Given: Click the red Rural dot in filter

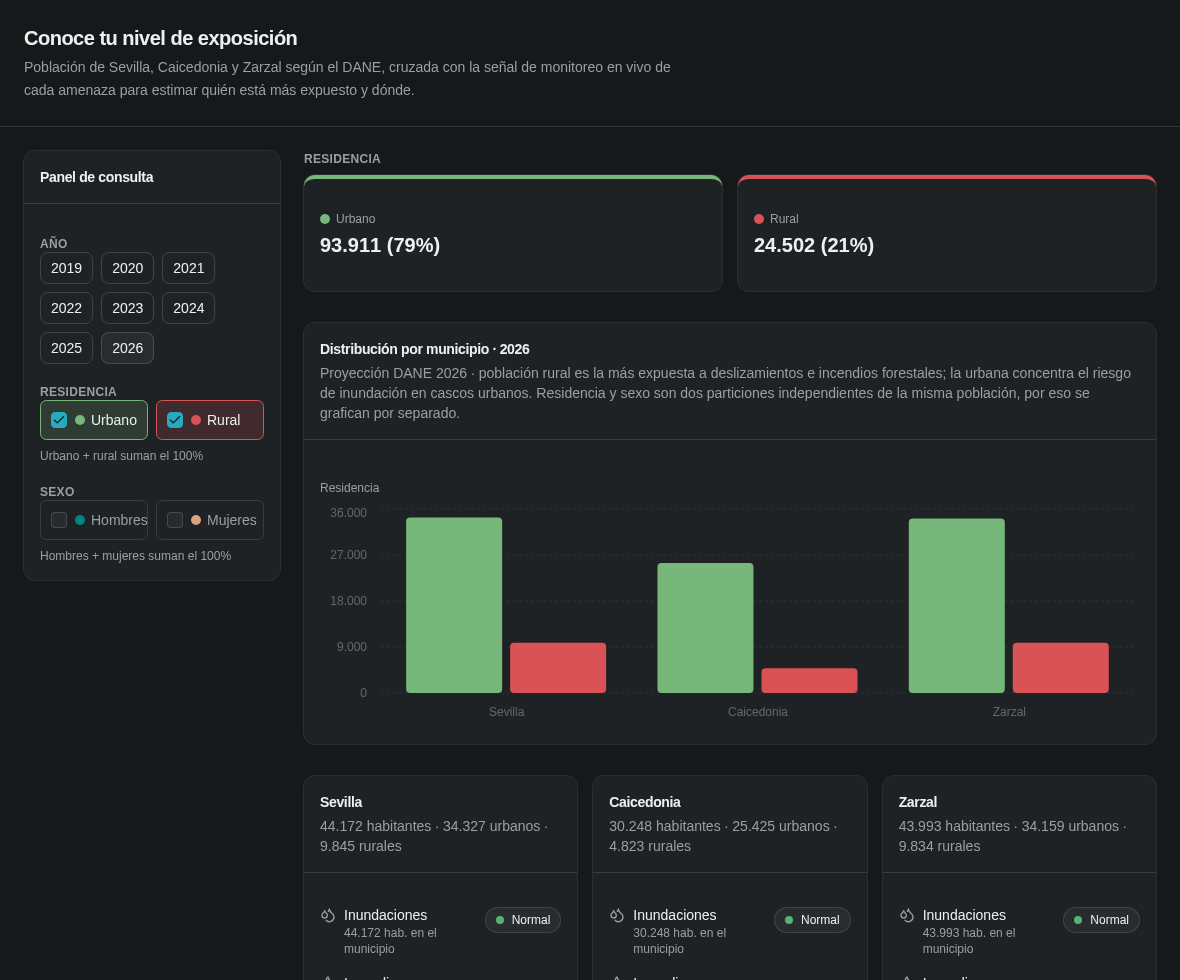Looking at the screenshot, I should (196, 420).
